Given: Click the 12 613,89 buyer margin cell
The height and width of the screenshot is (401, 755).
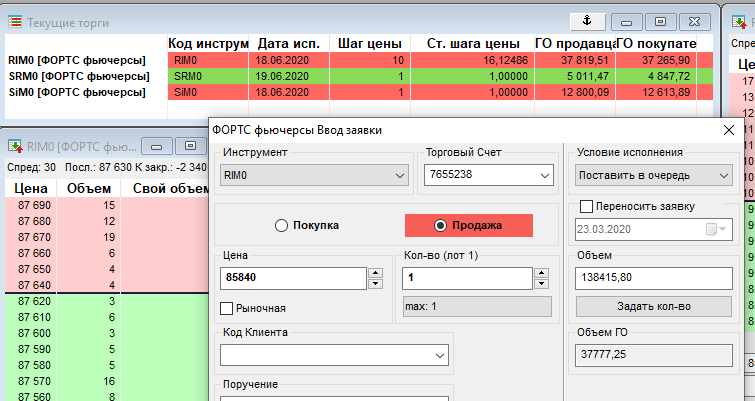Looking at the screenshot, I should tap(656, 92).
